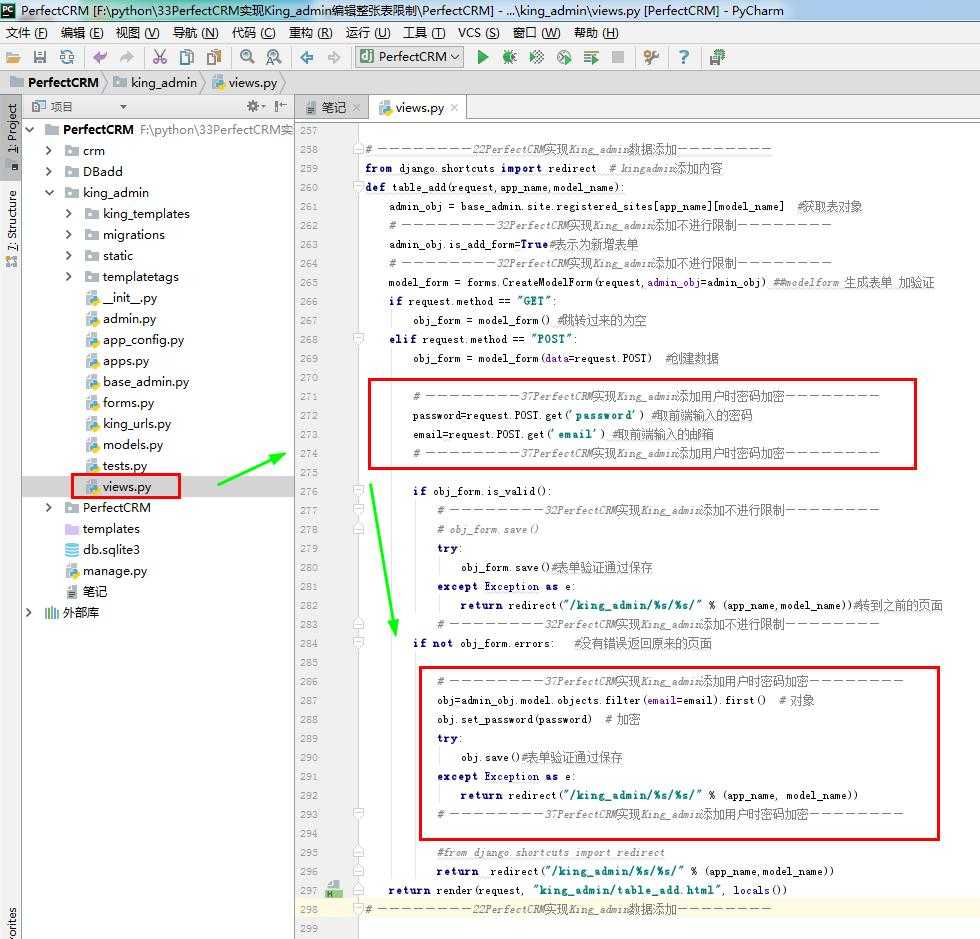Click the concurrency diagram run icon

click(591, 58)
